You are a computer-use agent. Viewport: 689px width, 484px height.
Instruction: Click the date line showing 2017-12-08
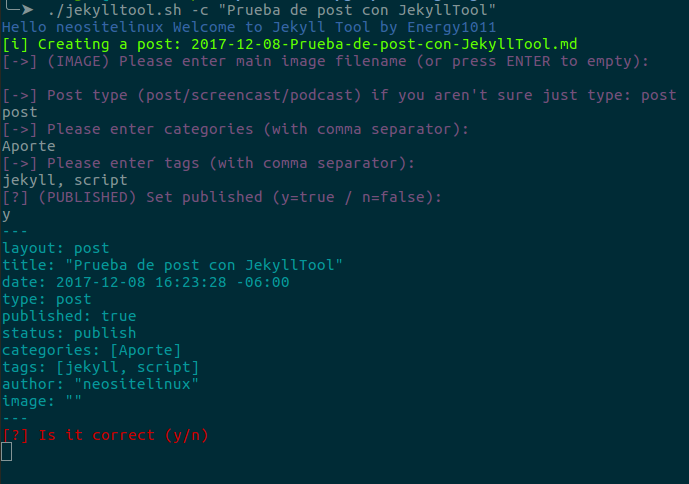[x=146, y=282]
